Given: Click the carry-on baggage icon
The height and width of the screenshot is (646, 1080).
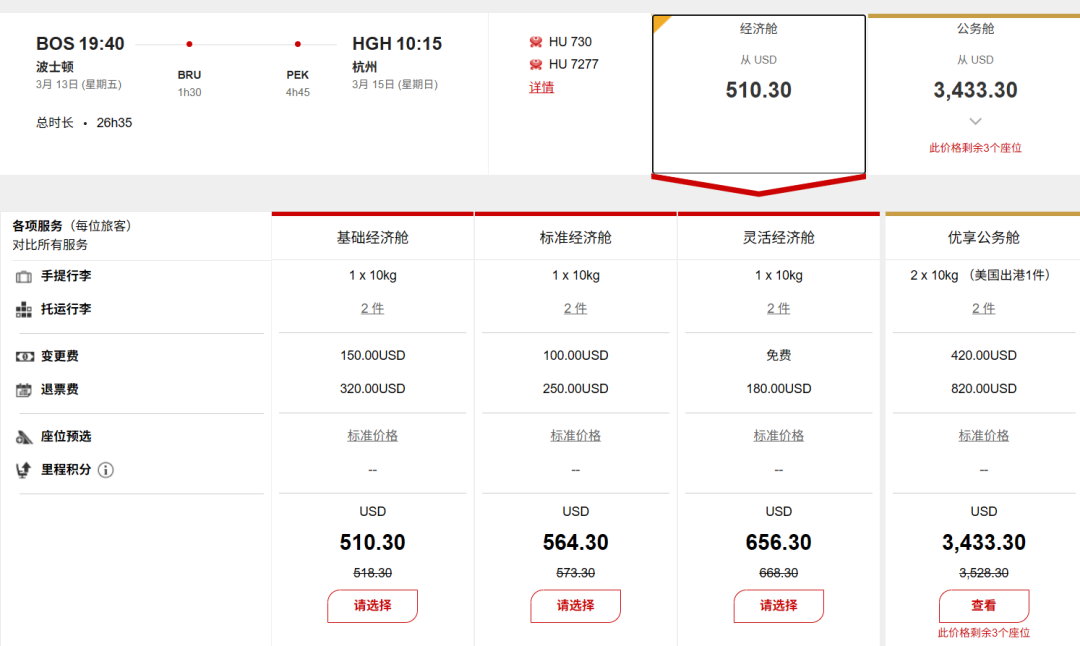Looking at the screenshot, I should pyautogui.click(x=24, y=276).
